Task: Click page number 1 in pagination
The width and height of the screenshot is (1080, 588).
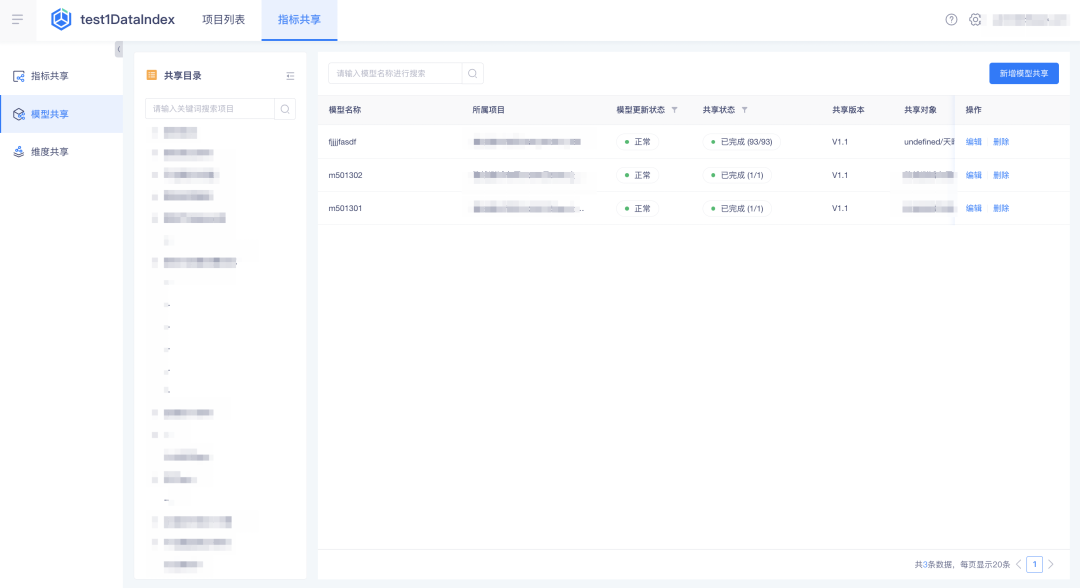Action: pos(1034,564)
